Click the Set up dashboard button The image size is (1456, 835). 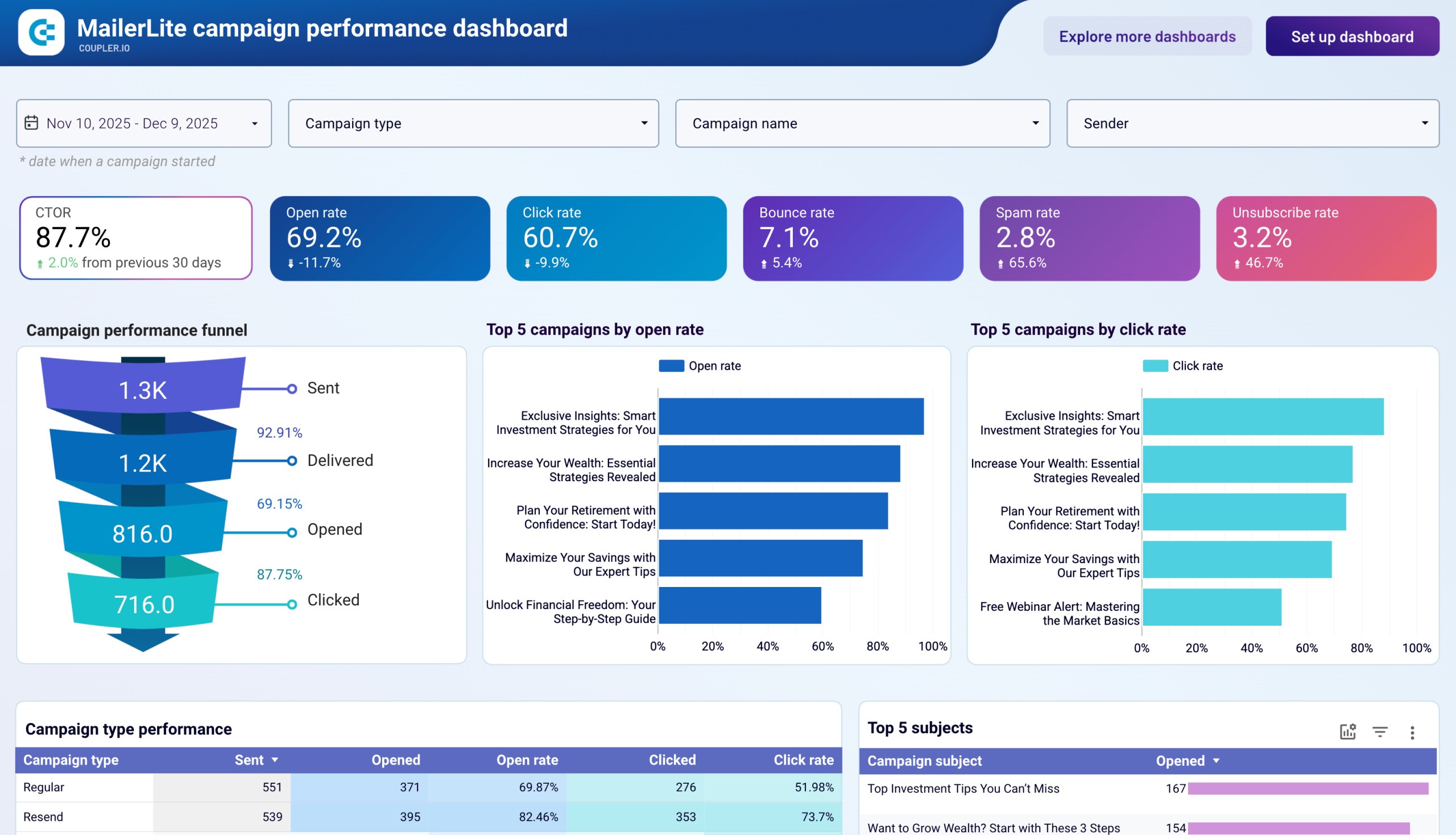click(1351, 36)
